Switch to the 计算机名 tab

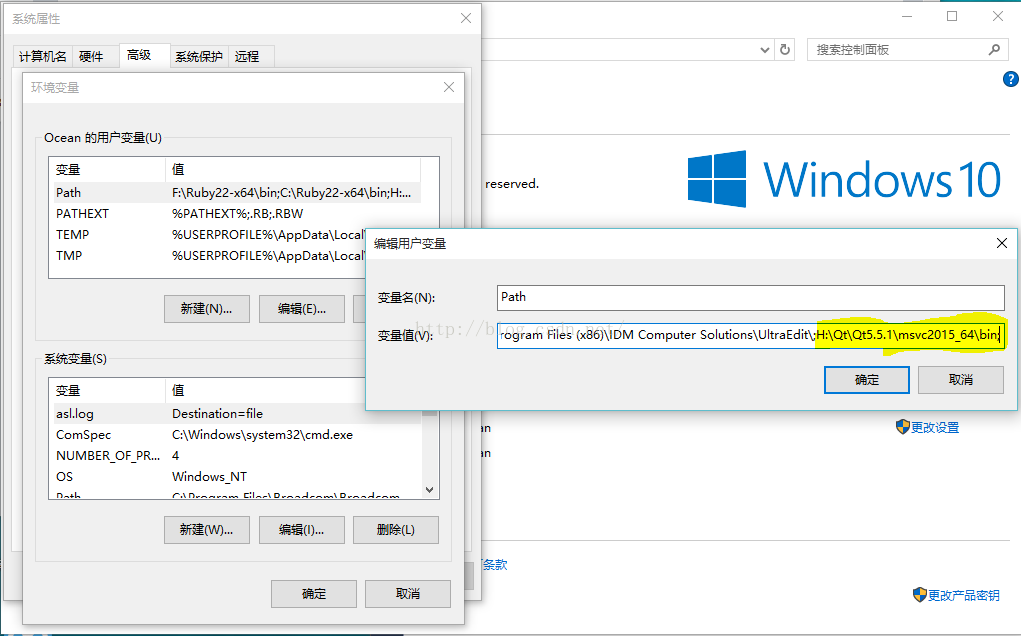[x=42, y=57]
